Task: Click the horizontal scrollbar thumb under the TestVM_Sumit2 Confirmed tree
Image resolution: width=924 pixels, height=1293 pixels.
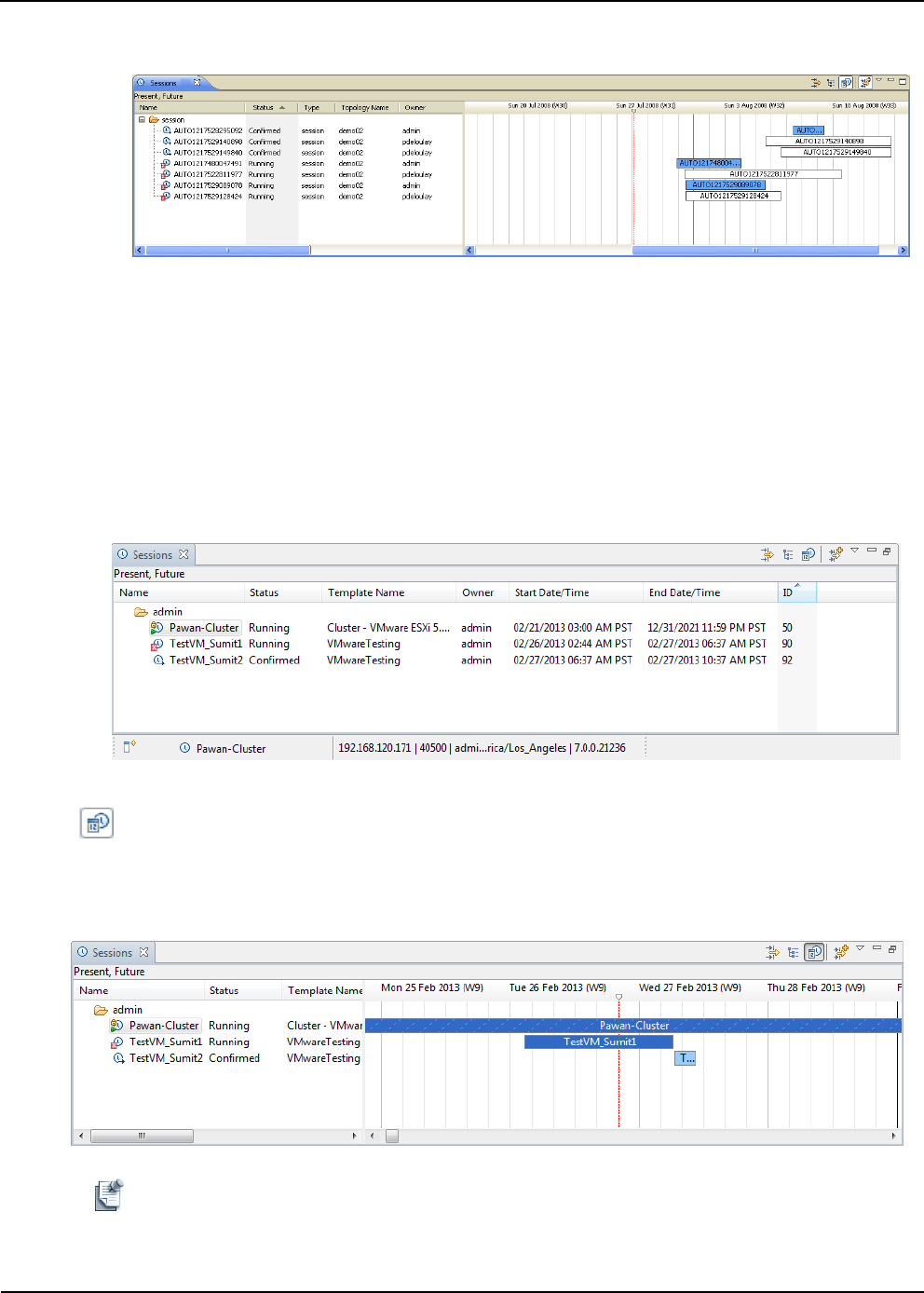Action: 142,1136
